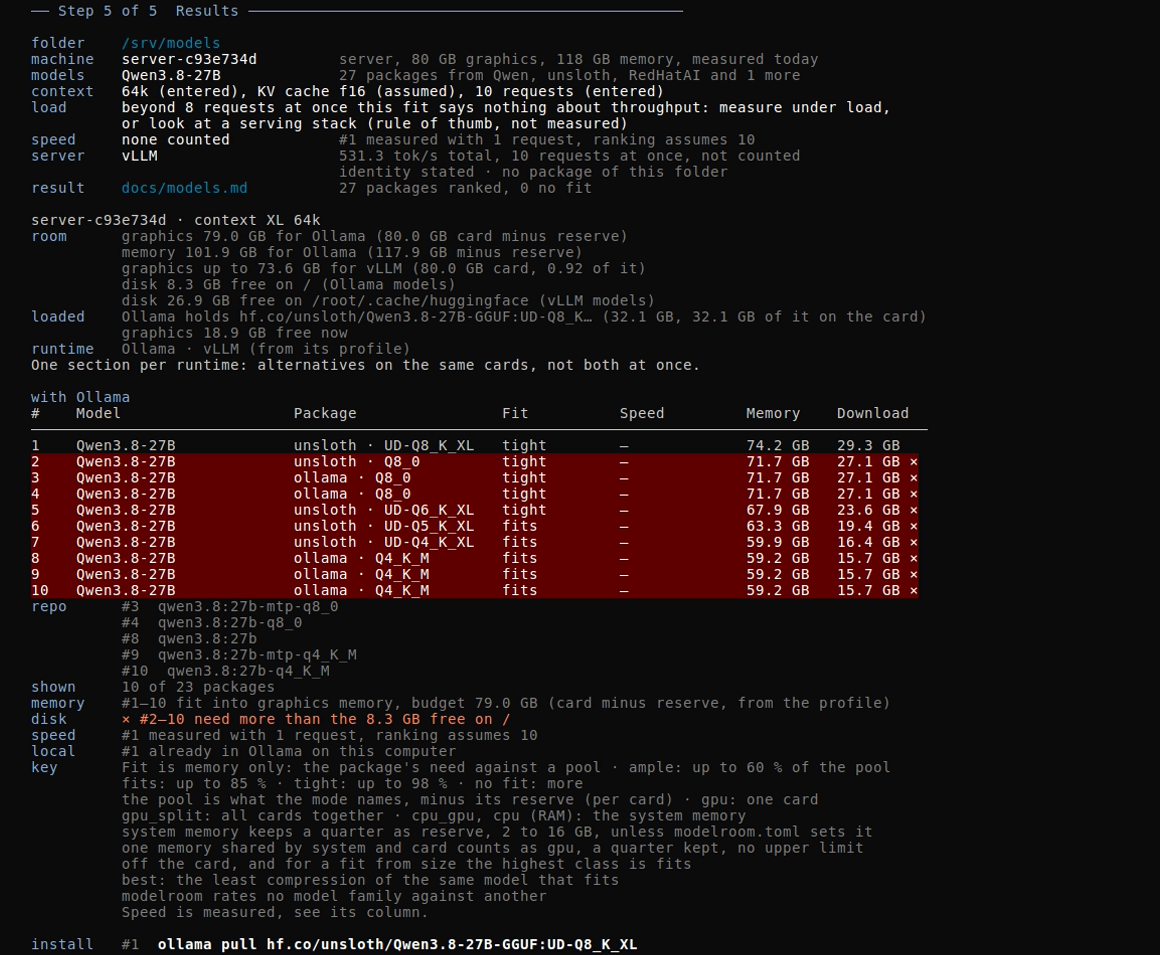
Task: Click repo entry qwen3.8:27b-q4_K_M
Action: 248,671
